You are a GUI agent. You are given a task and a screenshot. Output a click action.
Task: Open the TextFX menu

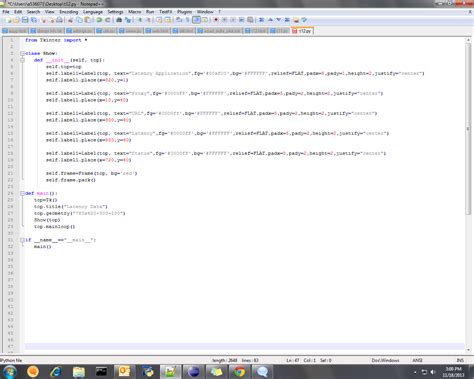(166, 12)
